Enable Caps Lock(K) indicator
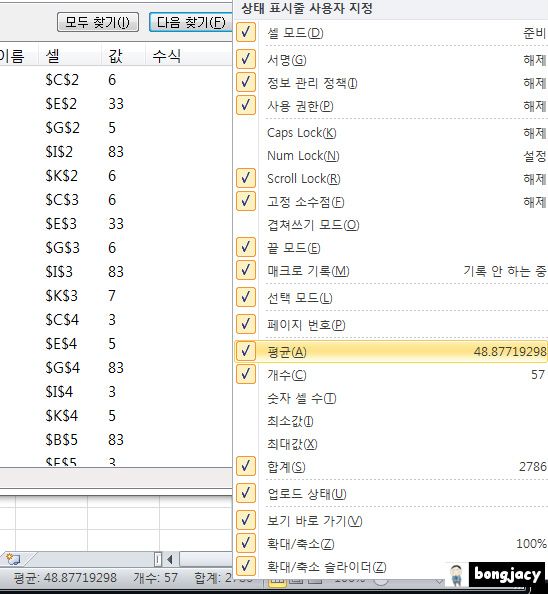Viewport: 548px width, 594px height. click(x=391, y=133)
